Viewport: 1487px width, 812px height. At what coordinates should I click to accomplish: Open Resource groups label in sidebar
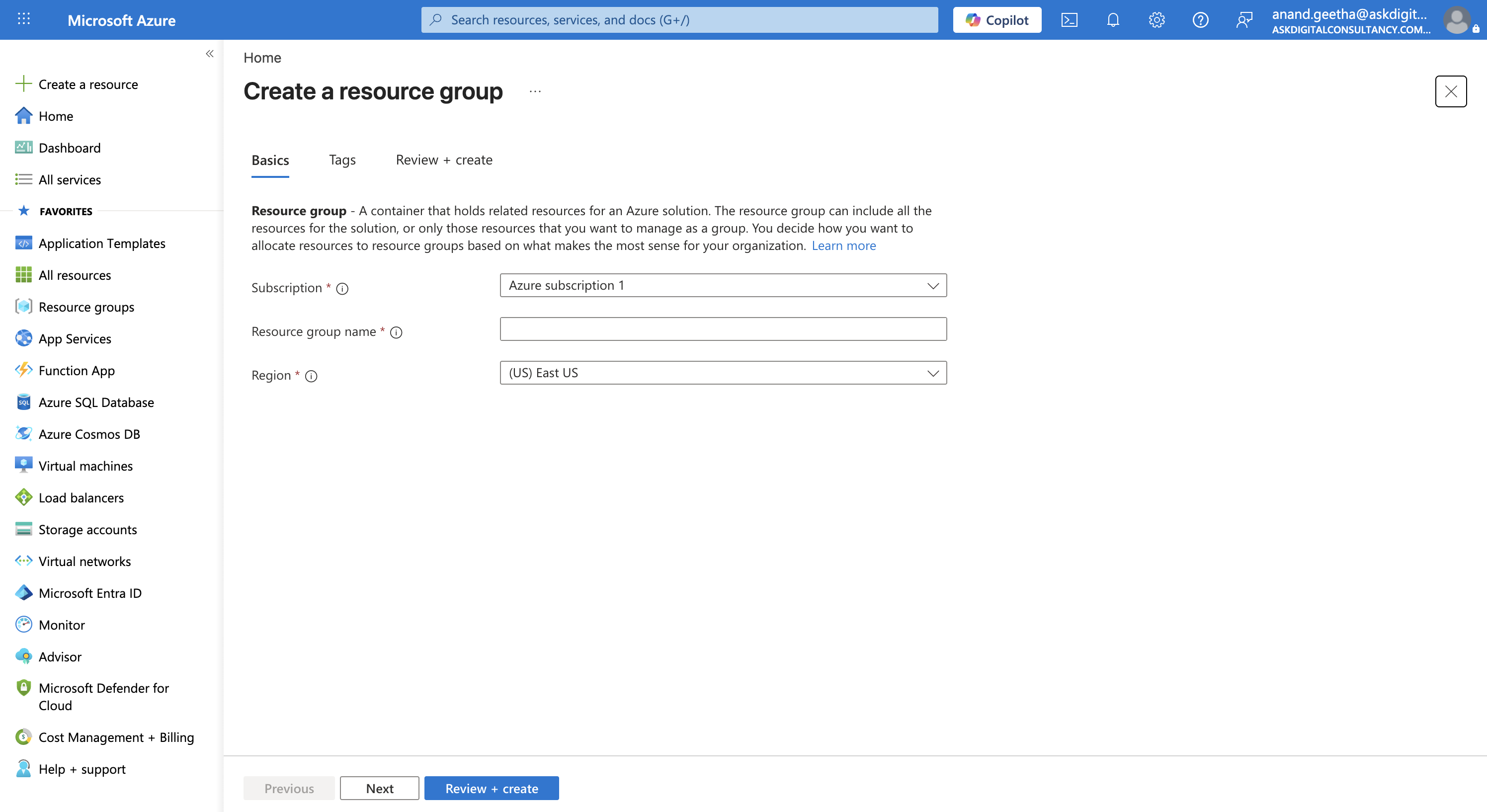coord(86,307)
